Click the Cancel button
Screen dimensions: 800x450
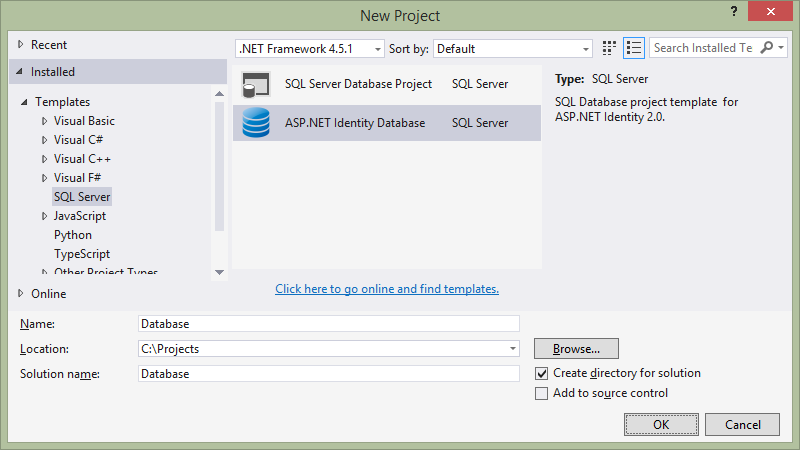742,424
